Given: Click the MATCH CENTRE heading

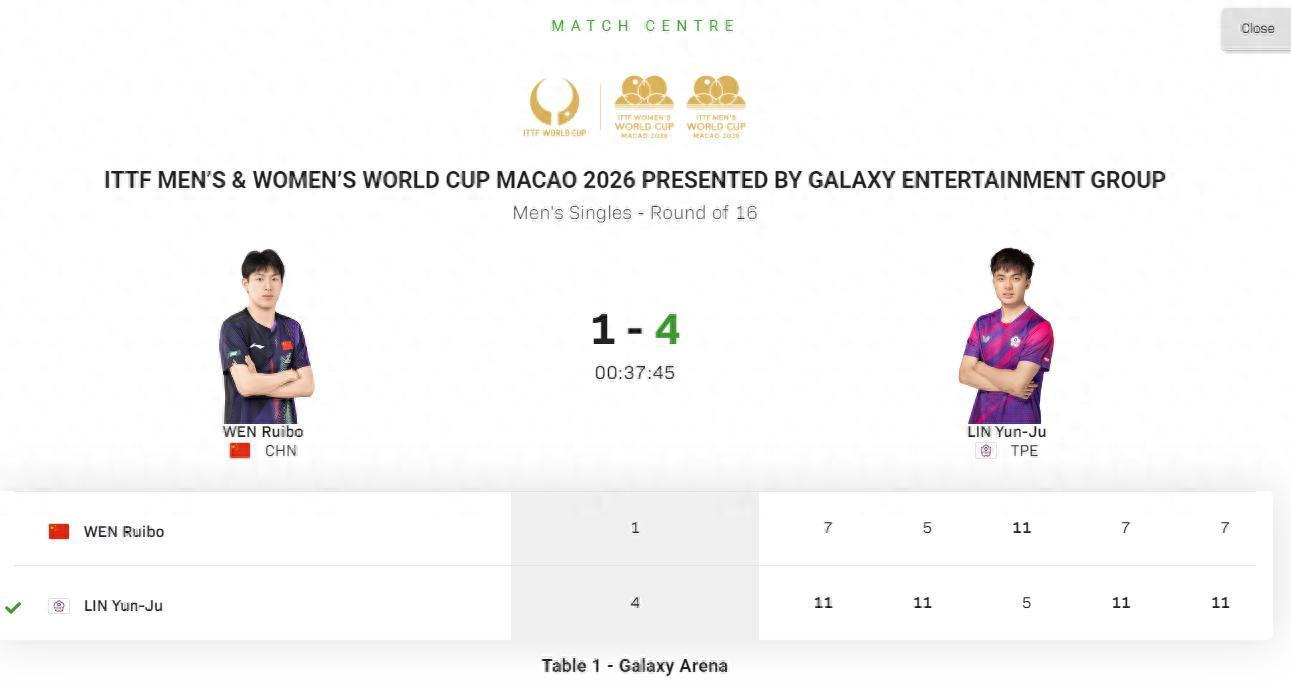Looking at the screenshot, I should [643, 26].
